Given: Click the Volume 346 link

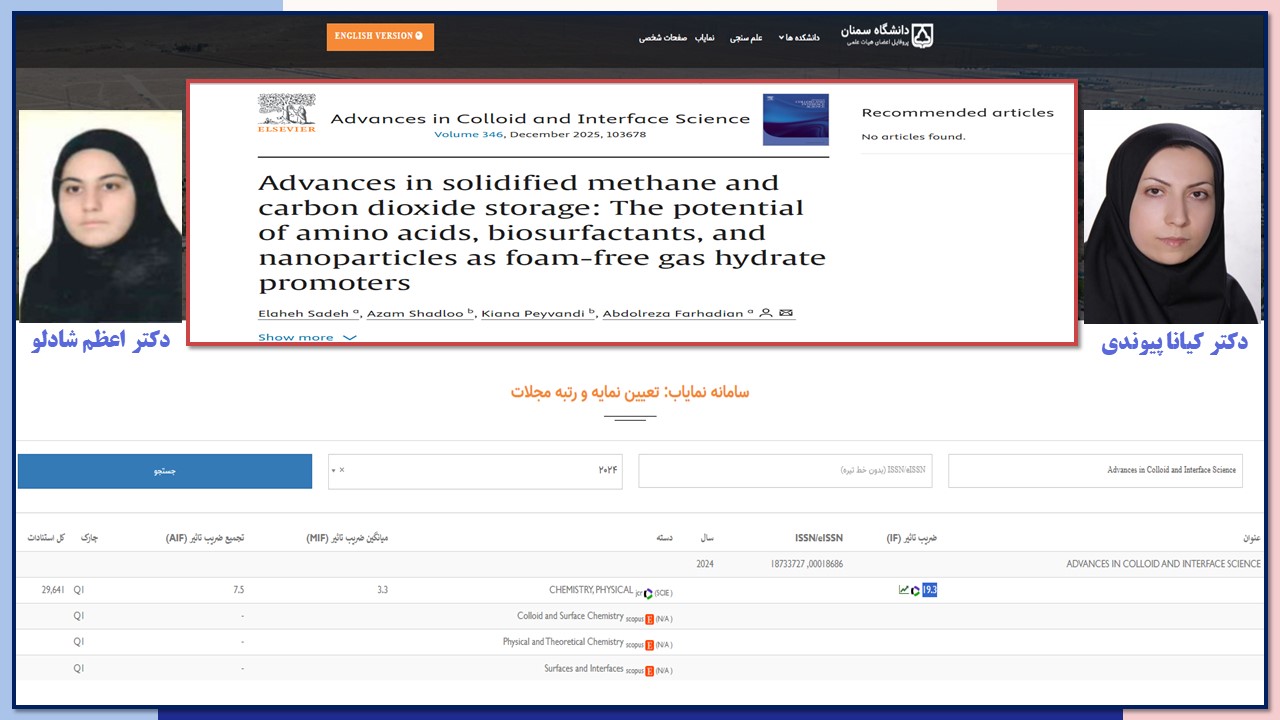Looking at the screenshot, I should (469, 134).
